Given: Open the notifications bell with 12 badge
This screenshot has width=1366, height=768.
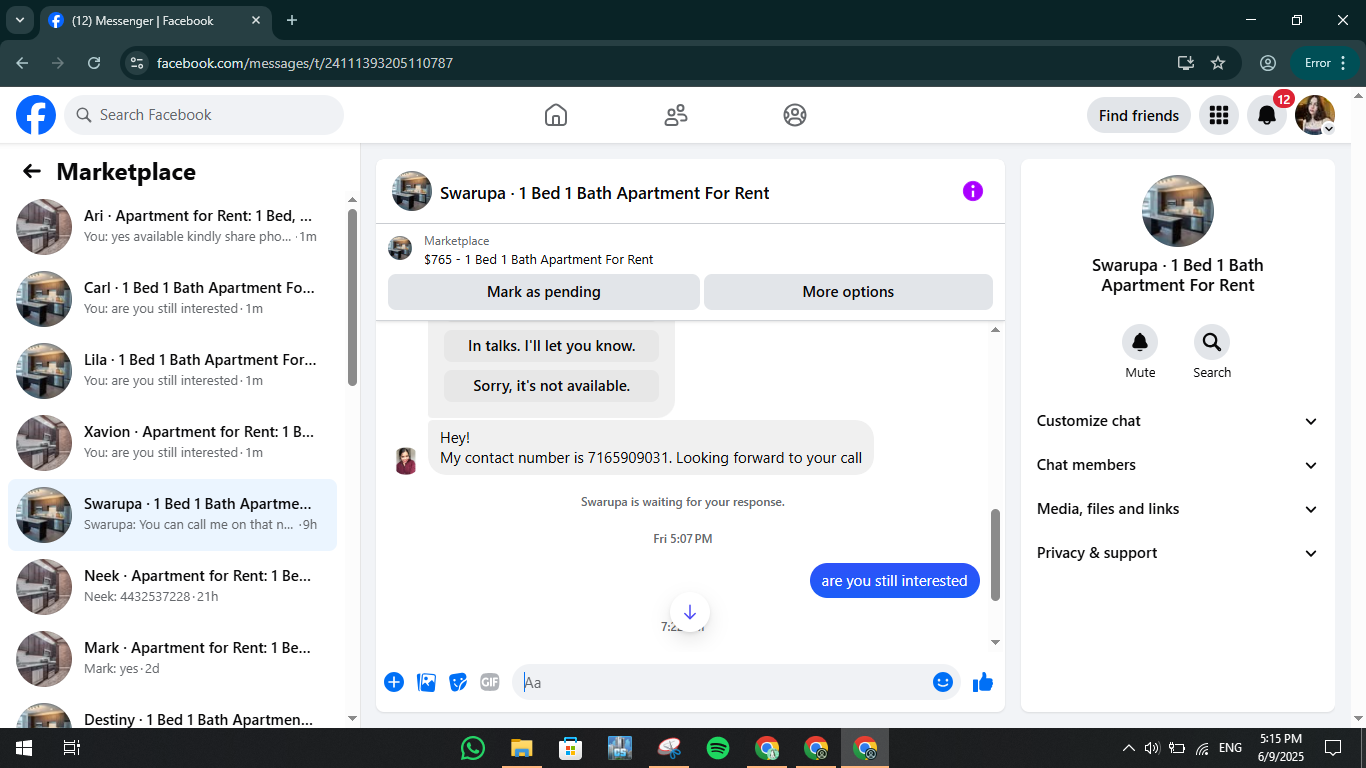Looking at the screenshot, I should point(1267,115).
